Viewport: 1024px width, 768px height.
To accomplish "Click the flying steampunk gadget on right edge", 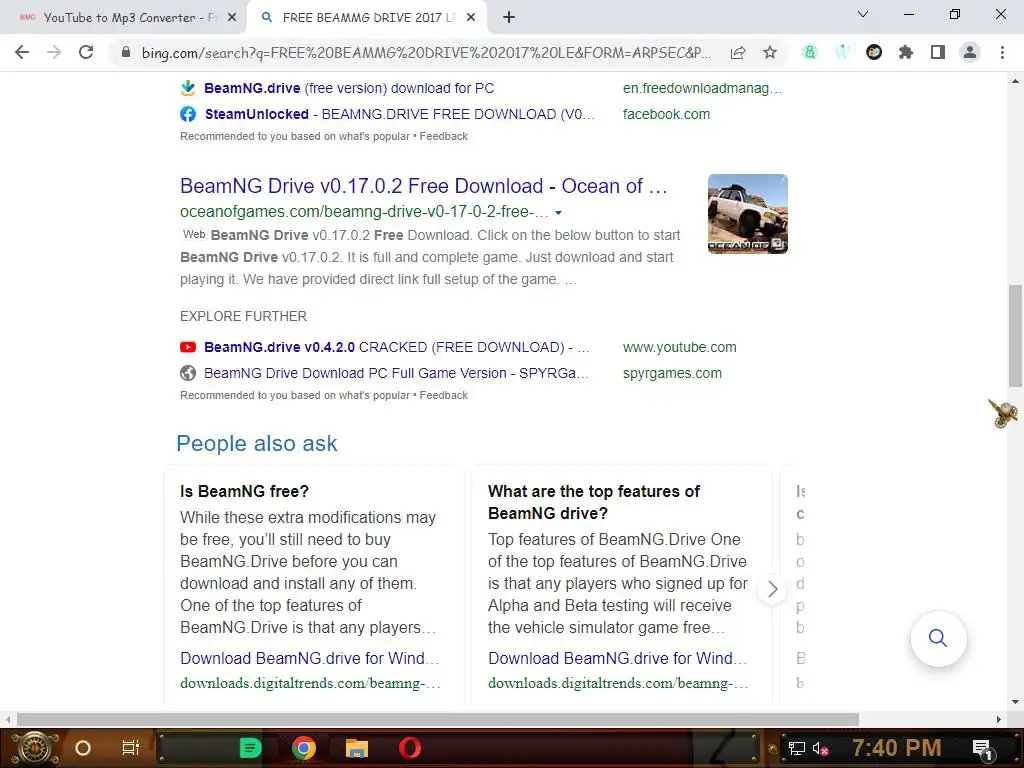I will [x=1003, y=413].
